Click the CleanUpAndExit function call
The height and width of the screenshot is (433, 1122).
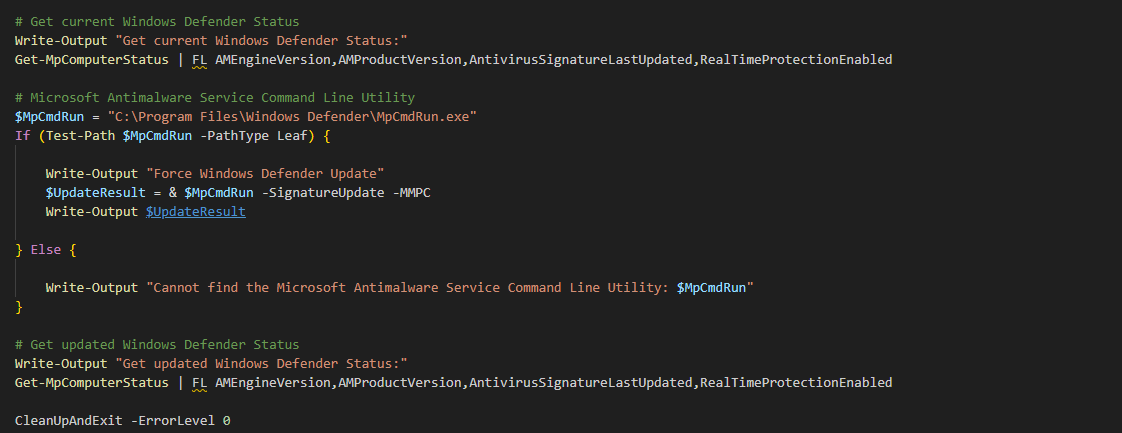coord(69,421)
